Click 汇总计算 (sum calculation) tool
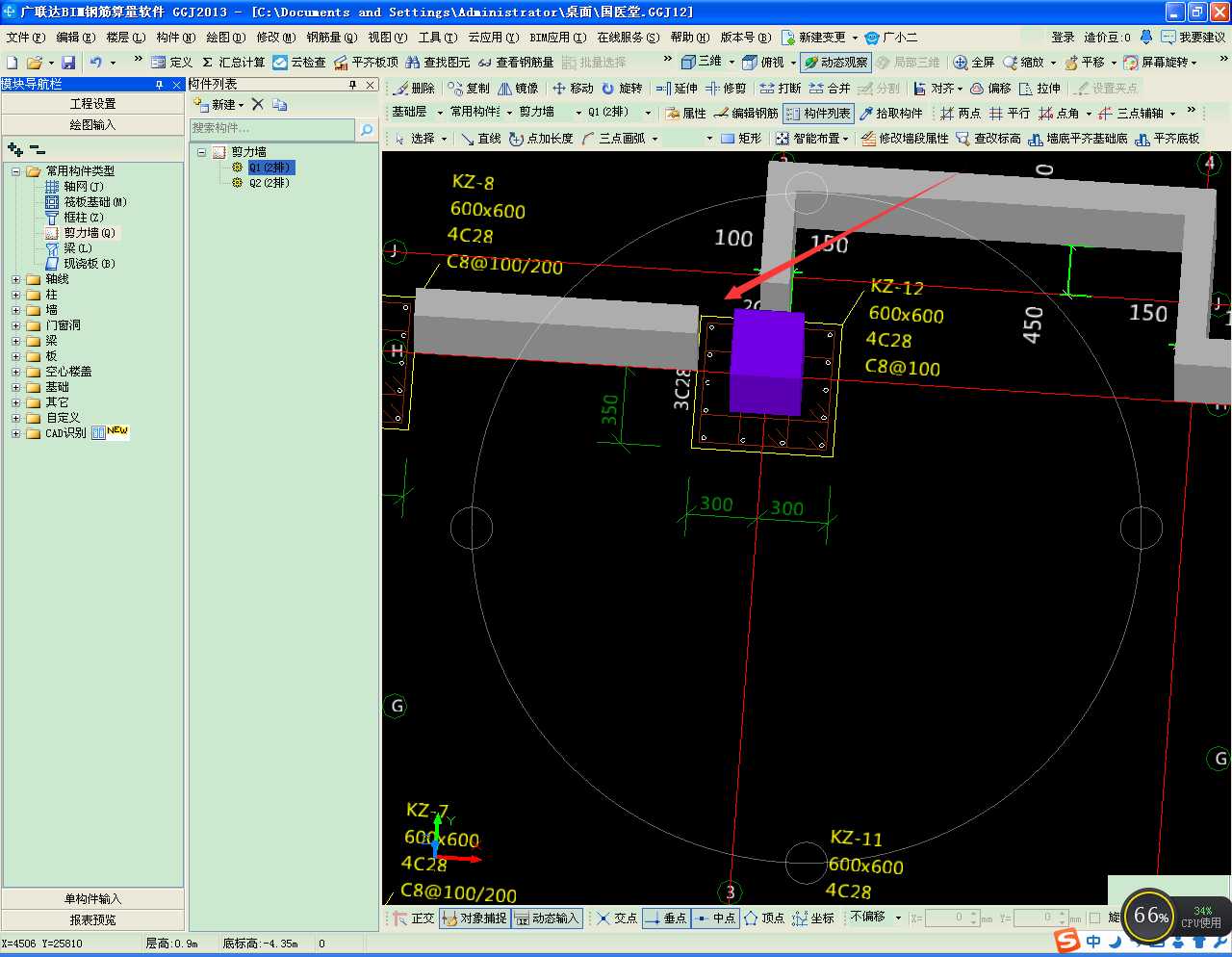This screenshot has width=1232, height=957. click(x=232, y=63)
